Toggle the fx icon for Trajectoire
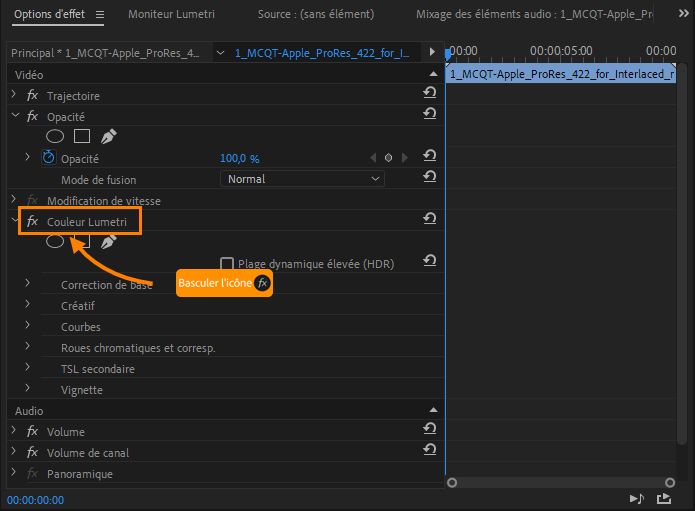 (x=32, y=95)
